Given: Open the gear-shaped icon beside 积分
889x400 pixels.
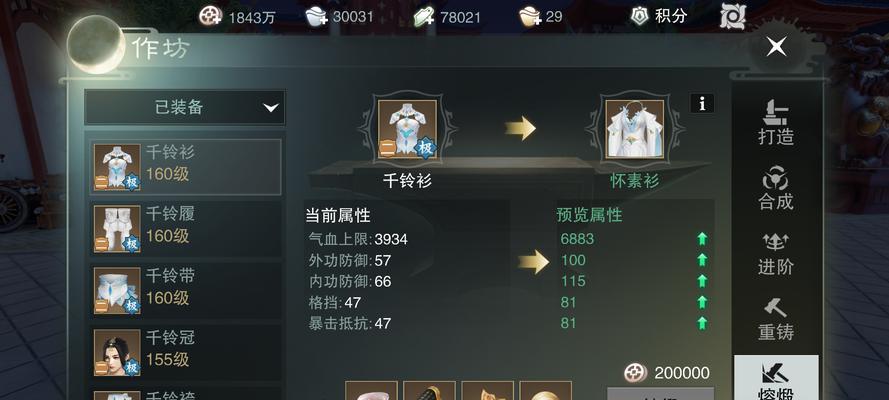Looking at the screenshot, I should [x=732, y=16].
